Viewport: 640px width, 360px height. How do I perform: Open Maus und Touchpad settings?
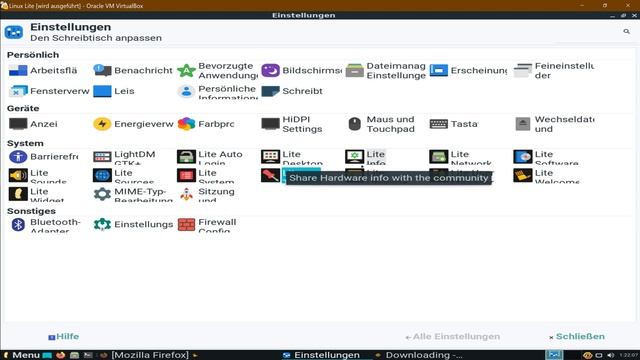click(380, 124)
